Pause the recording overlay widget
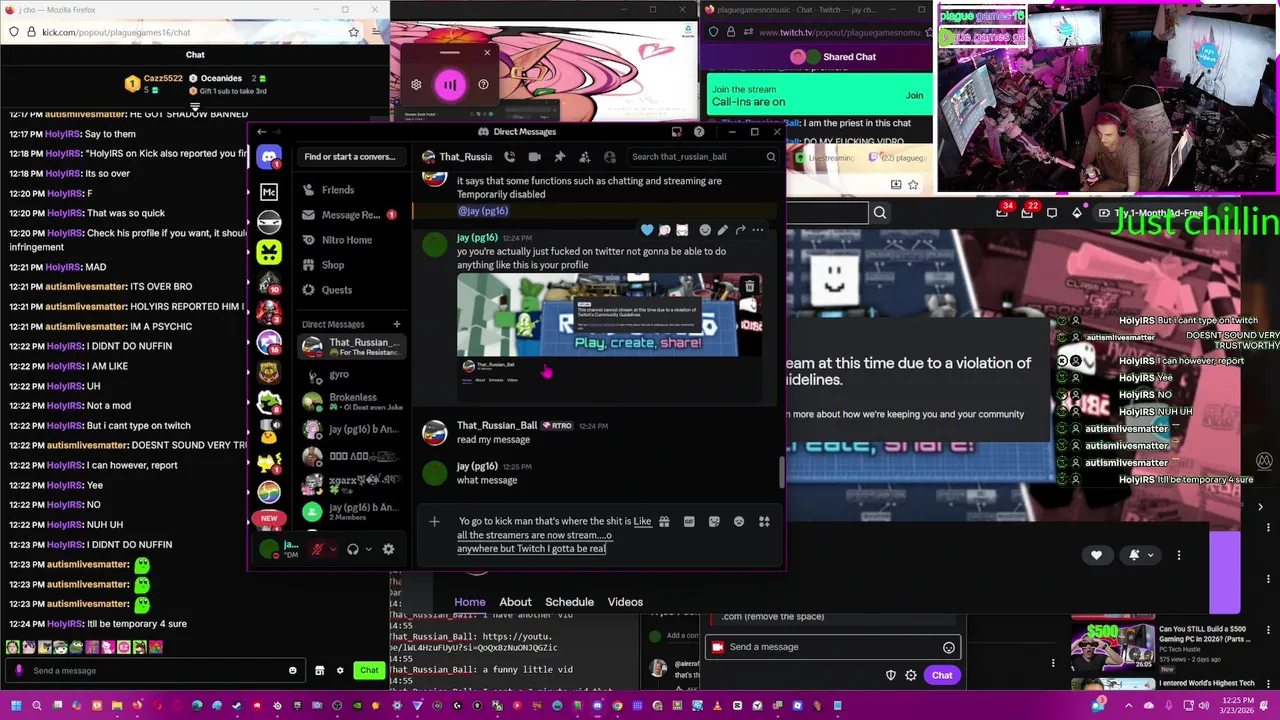Viewport: 1280px width, 720px height. coord(450,85)
